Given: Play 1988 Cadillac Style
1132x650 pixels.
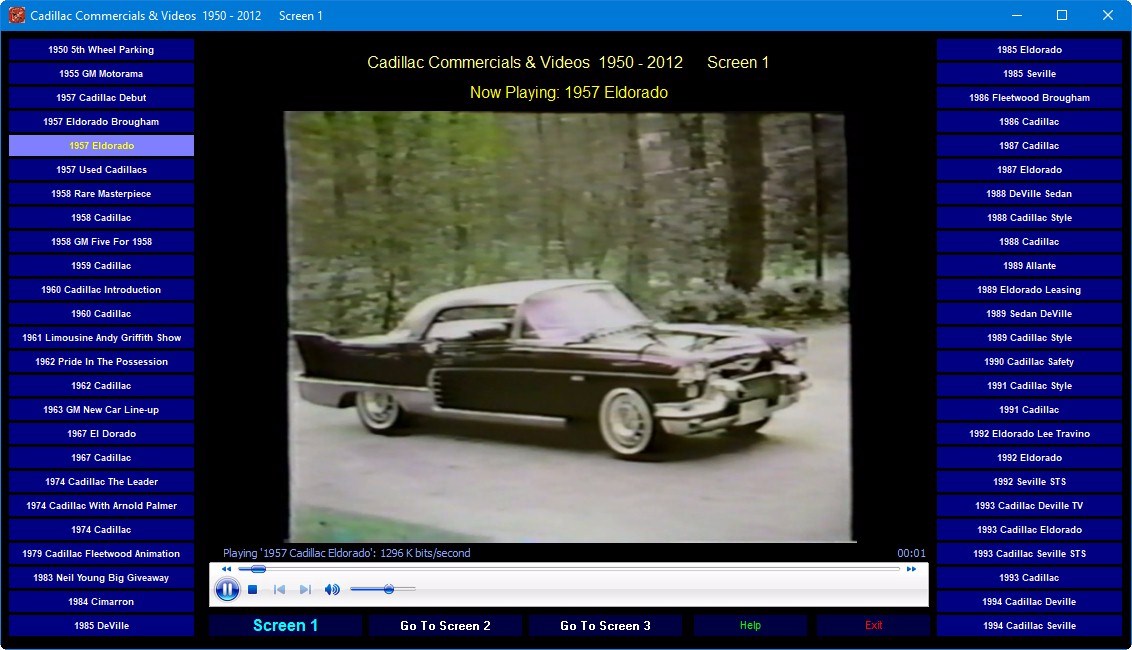Looking at the screenshot, I should (x=1029, y=217).
